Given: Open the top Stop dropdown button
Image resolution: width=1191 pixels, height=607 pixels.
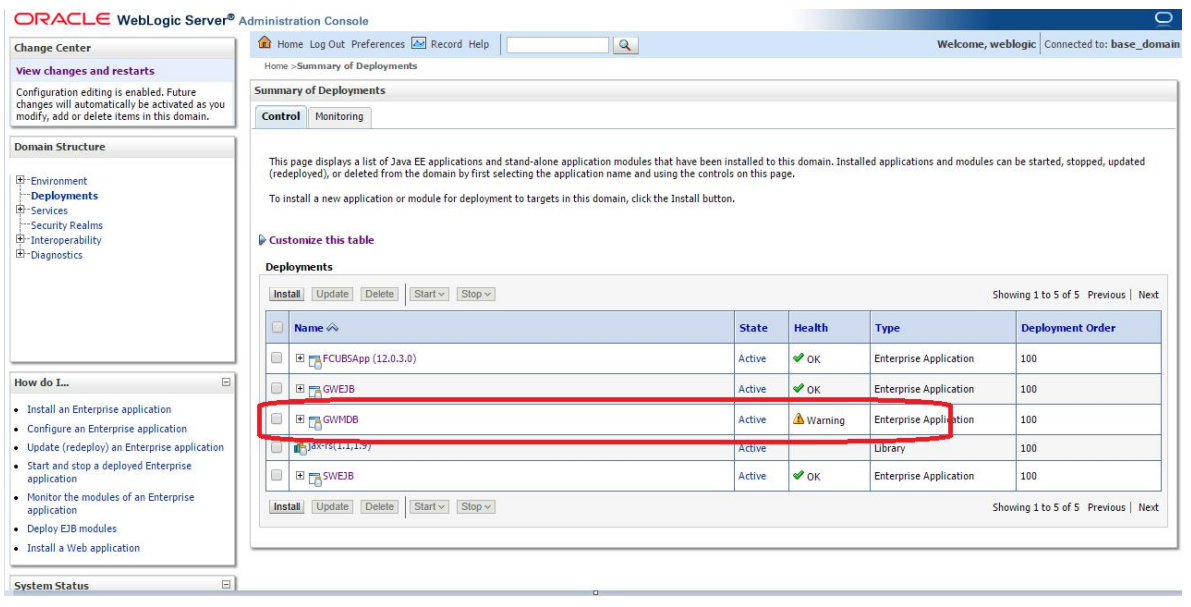Looking at the screenshot, I should coord(475,294).
